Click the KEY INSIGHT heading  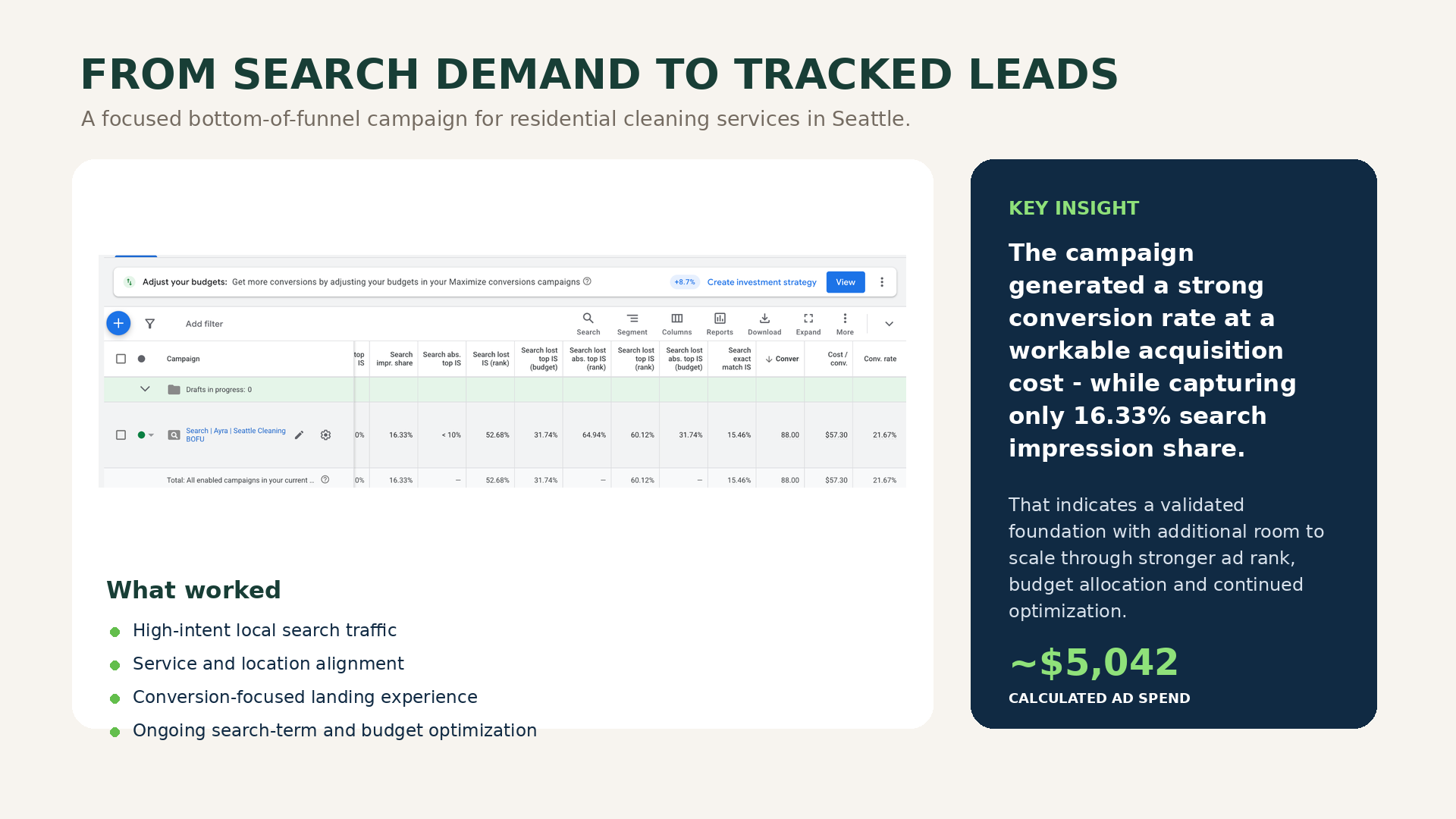(1074, 209)
